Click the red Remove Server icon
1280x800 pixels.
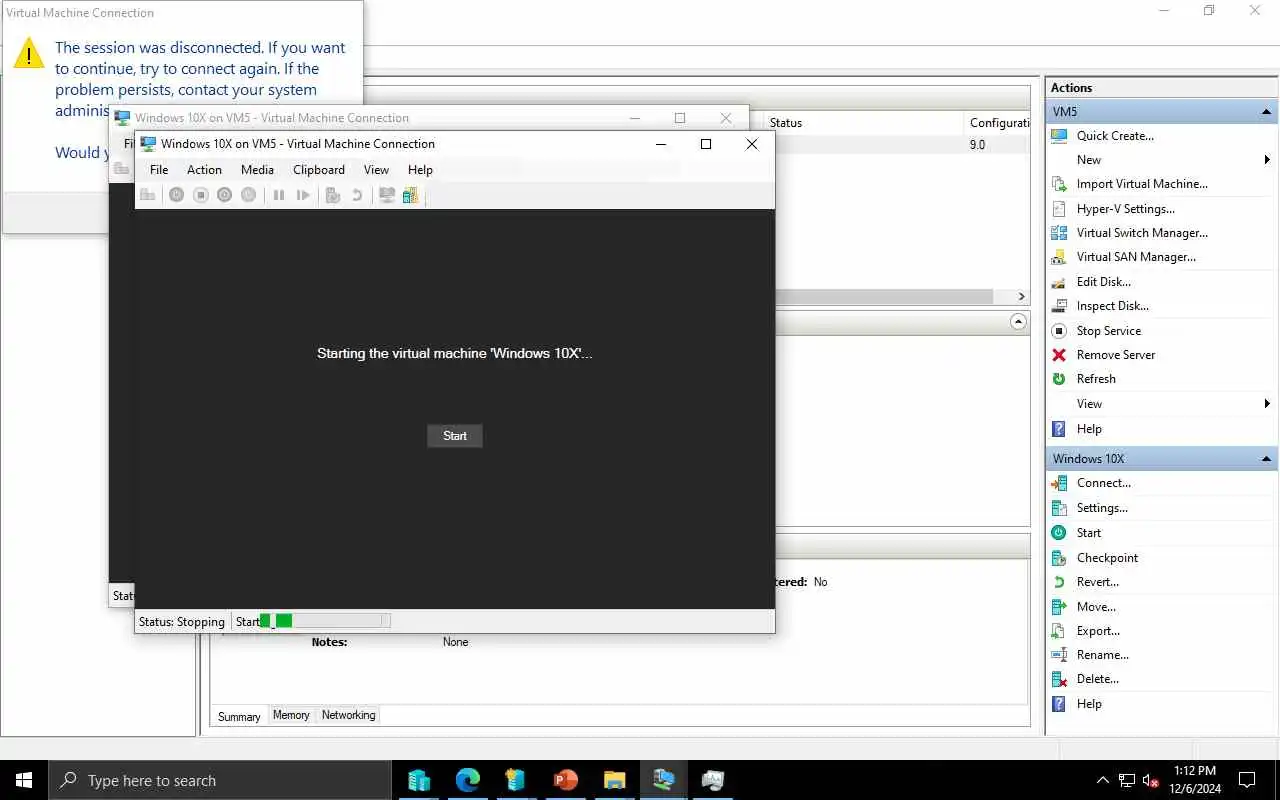tap(1059, 355)
